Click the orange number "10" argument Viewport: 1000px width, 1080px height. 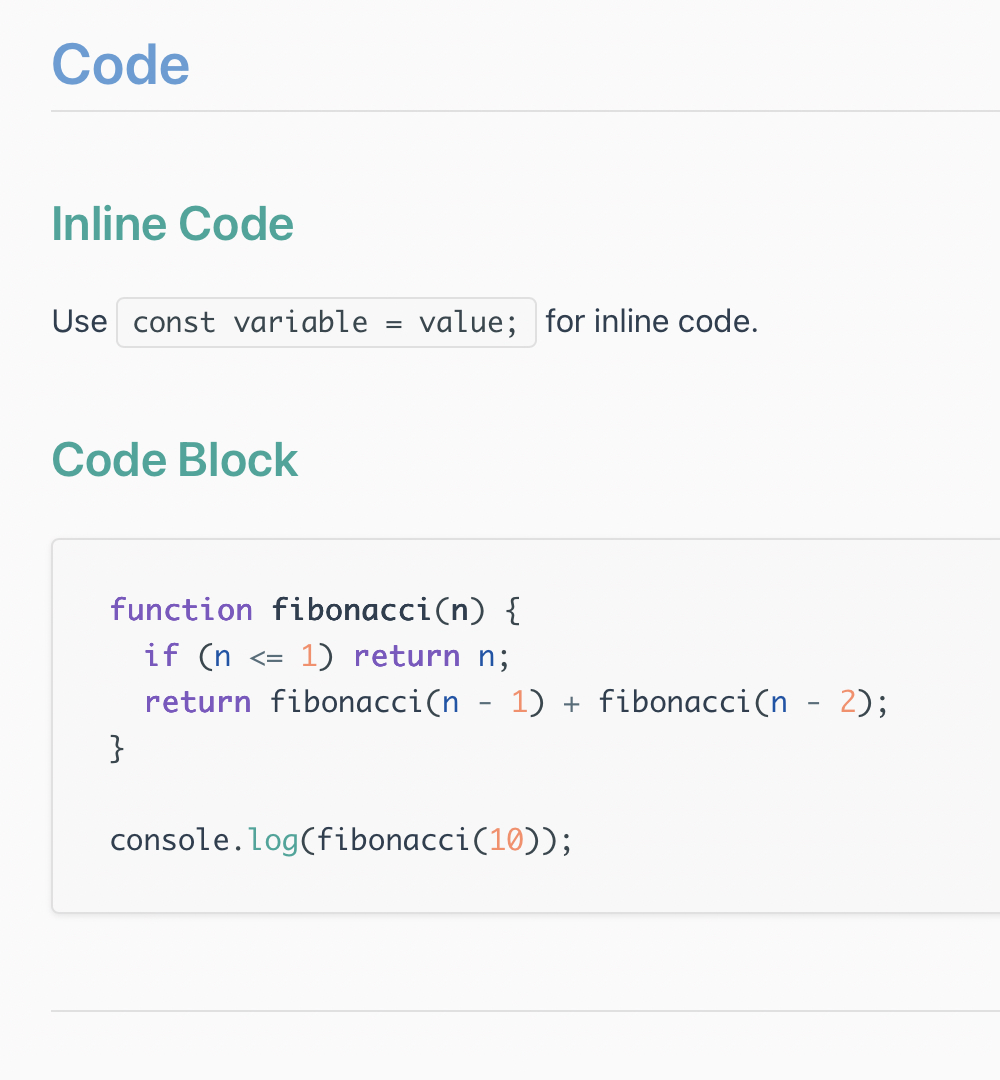(507, 840)
